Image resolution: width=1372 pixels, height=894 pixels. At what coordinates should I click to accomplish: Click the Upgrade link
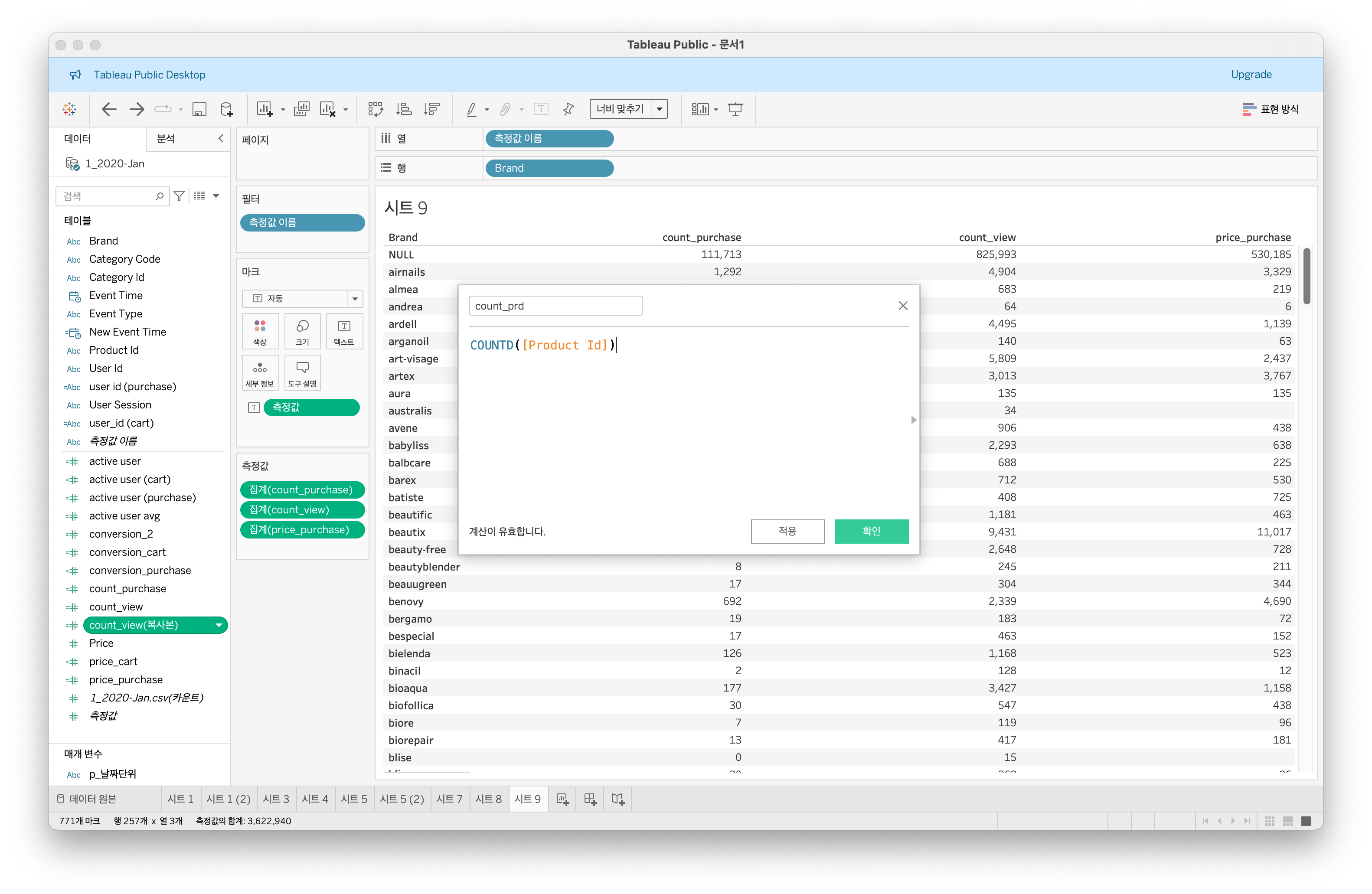[1250, 75]
